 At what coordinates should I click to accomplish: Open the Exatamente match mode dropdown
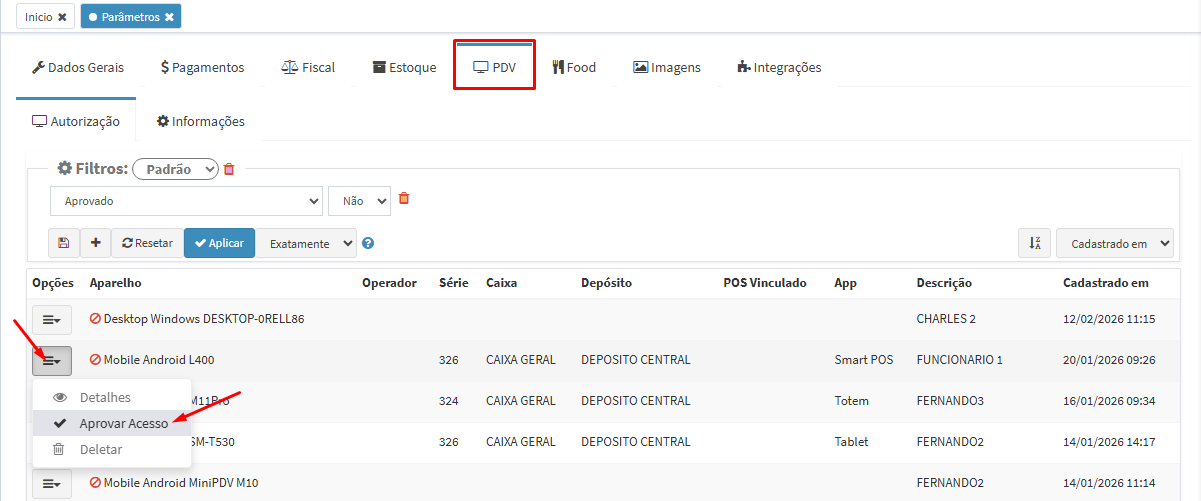click(x=306, y=243)
